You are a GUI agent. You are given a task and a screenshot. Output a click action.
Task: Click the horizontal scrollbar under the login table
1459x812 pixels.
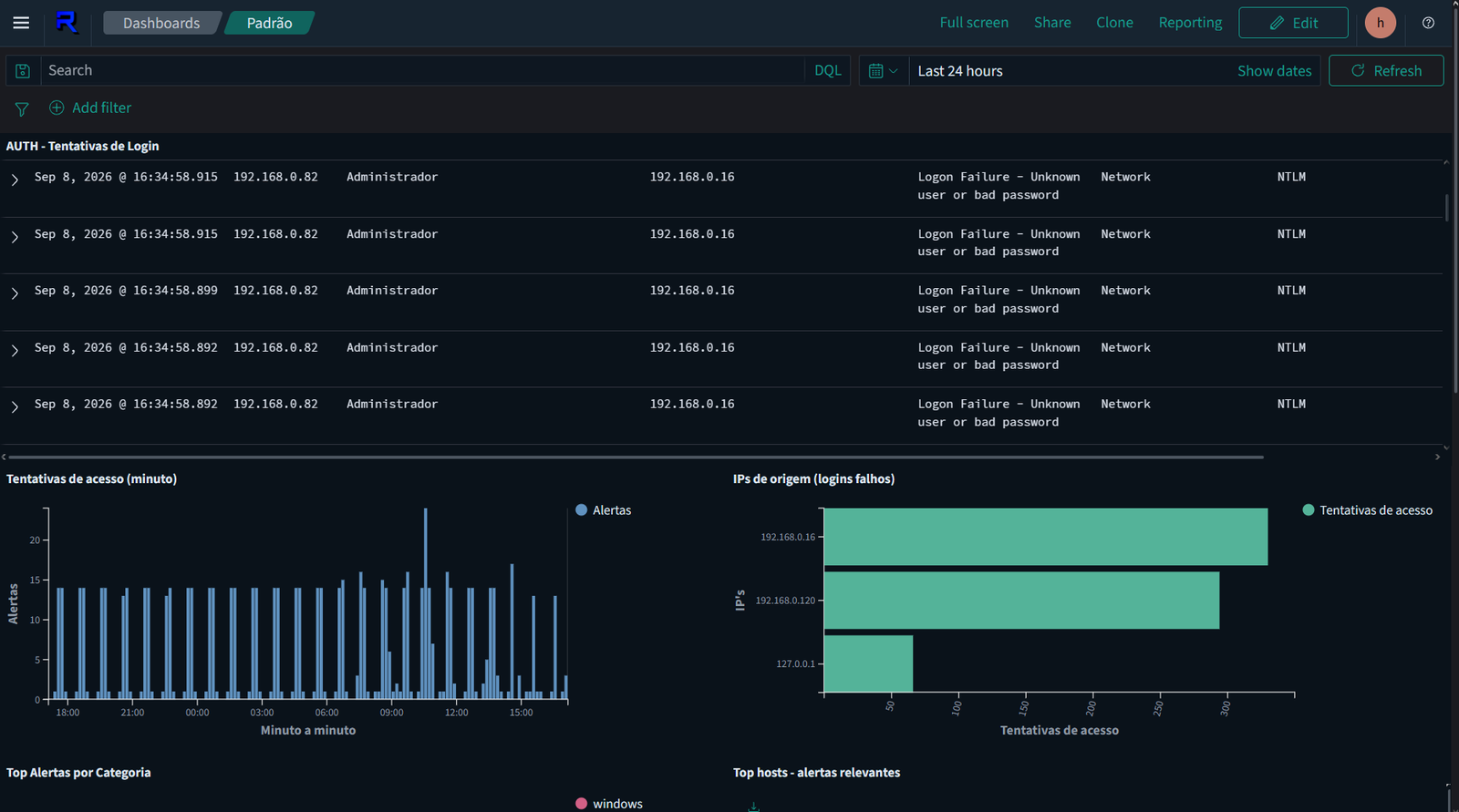tap(636, 457)
